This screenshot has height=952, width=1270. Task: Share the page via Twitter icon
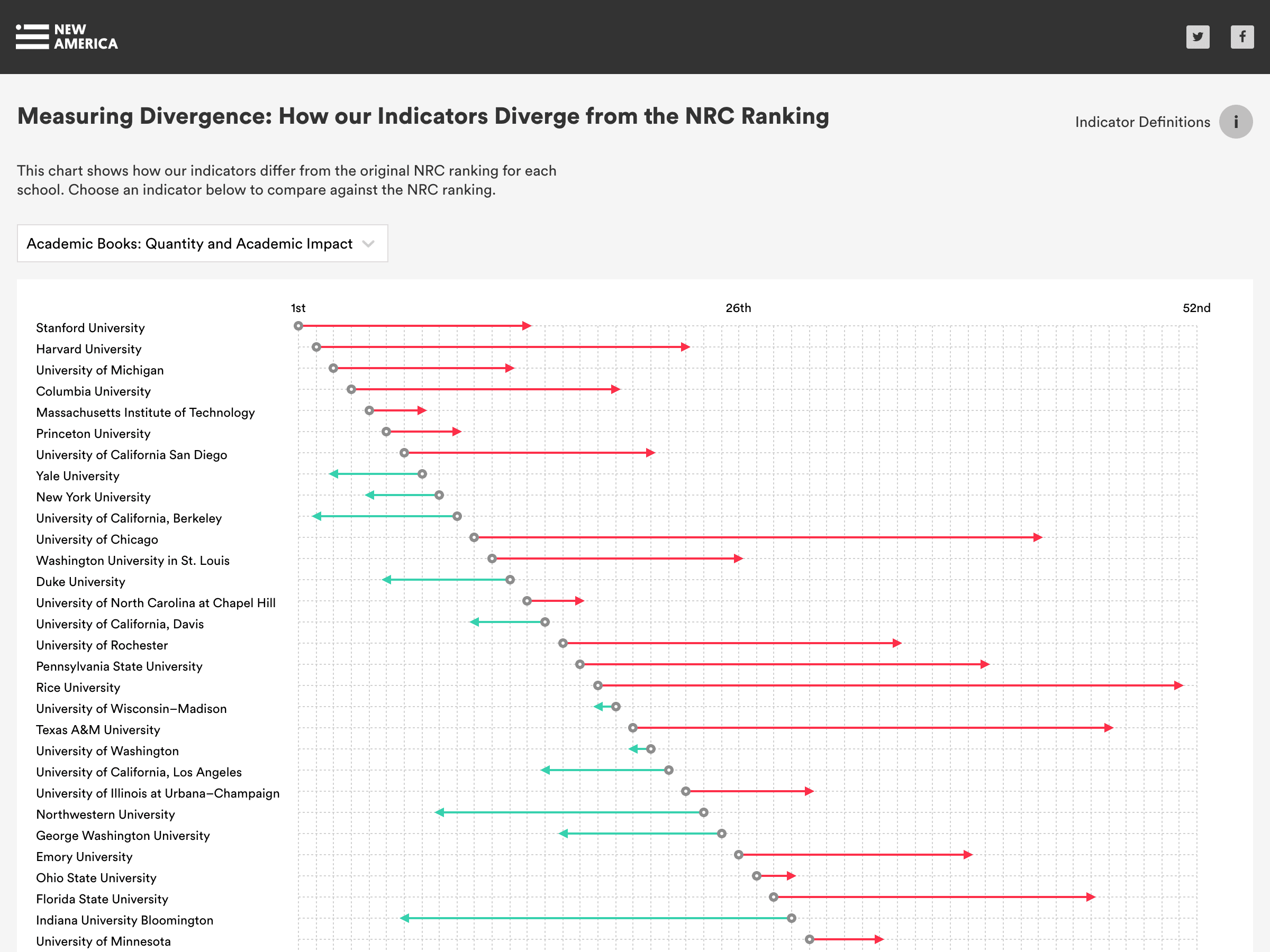(x=1198, y=36)
